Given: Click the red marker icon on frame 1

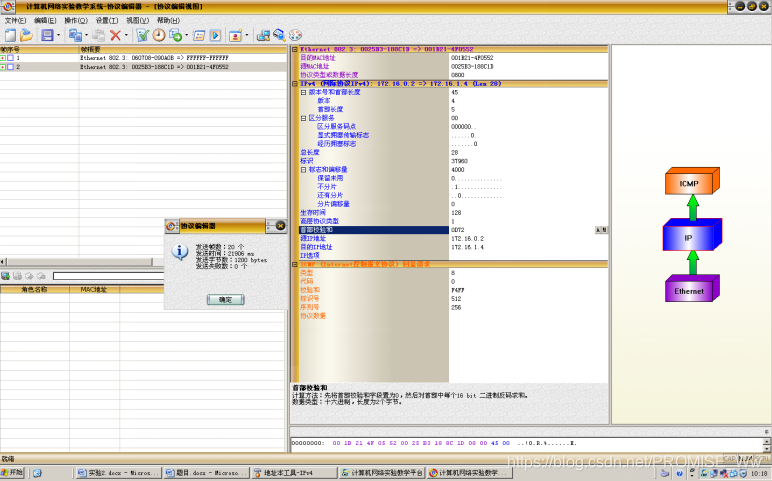Looking at the screenshot, I should (x=2, y=58).
